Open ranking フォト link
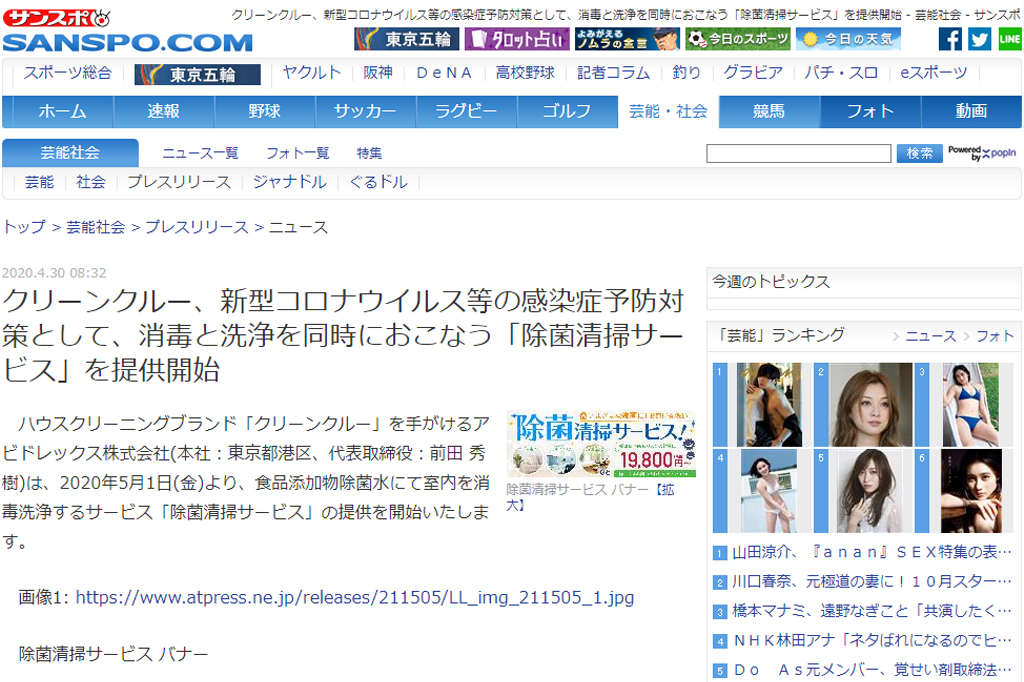 pos(995,336)
